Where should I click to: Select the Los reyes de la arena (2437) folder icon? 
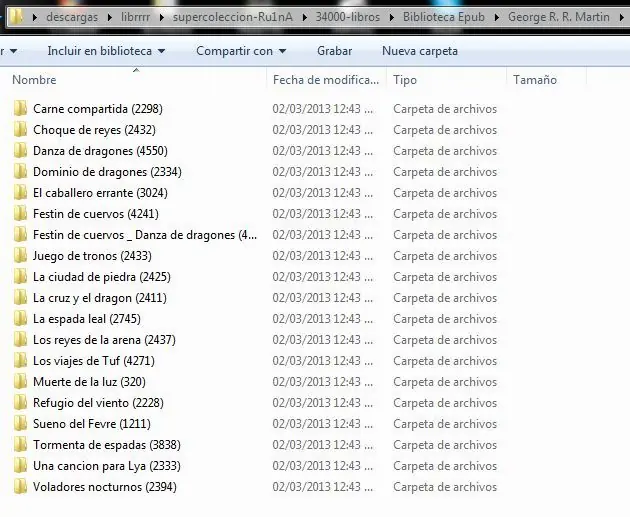20,340
